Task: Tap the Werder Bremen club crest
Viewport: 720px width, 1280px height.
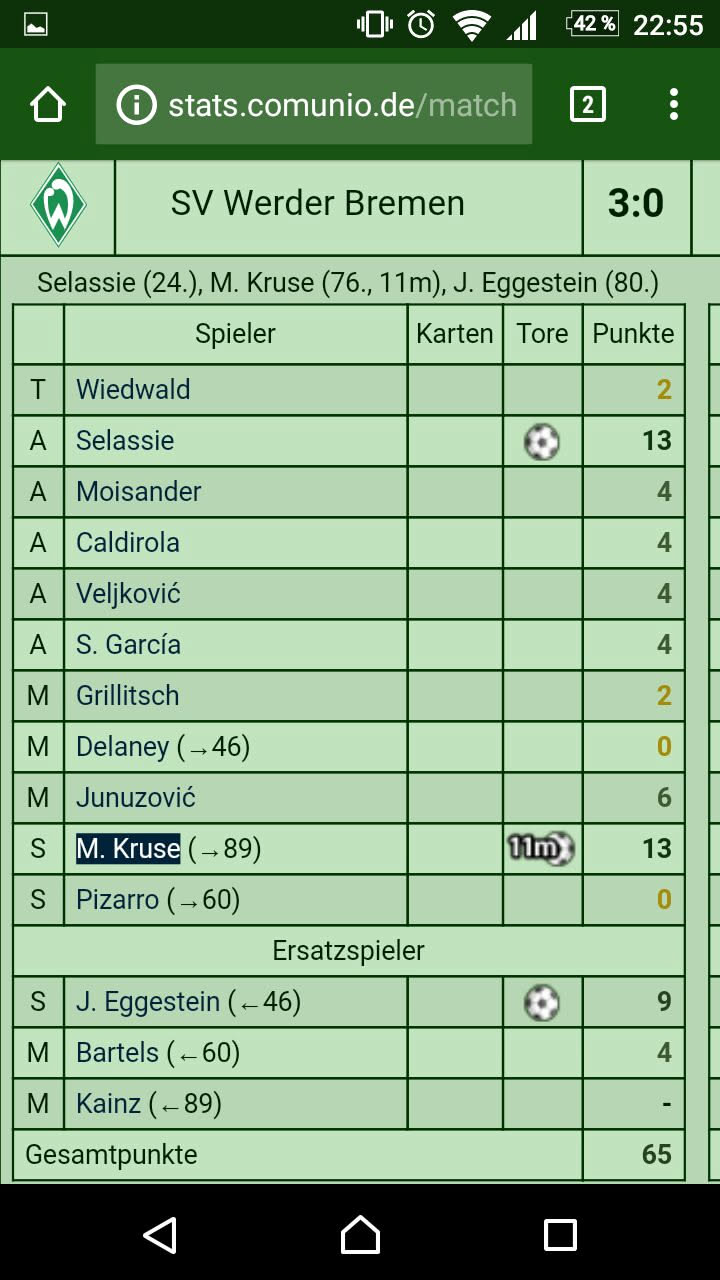Action: (58, 204)
